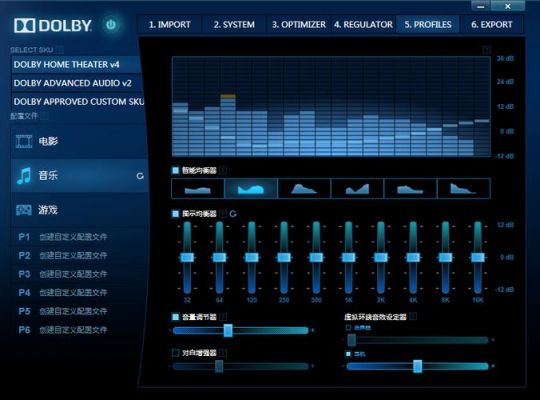Enable the 对白增强器 checkbox
Image resolution: width=540 pixels, height=400 pixels.
pos(176,352)
